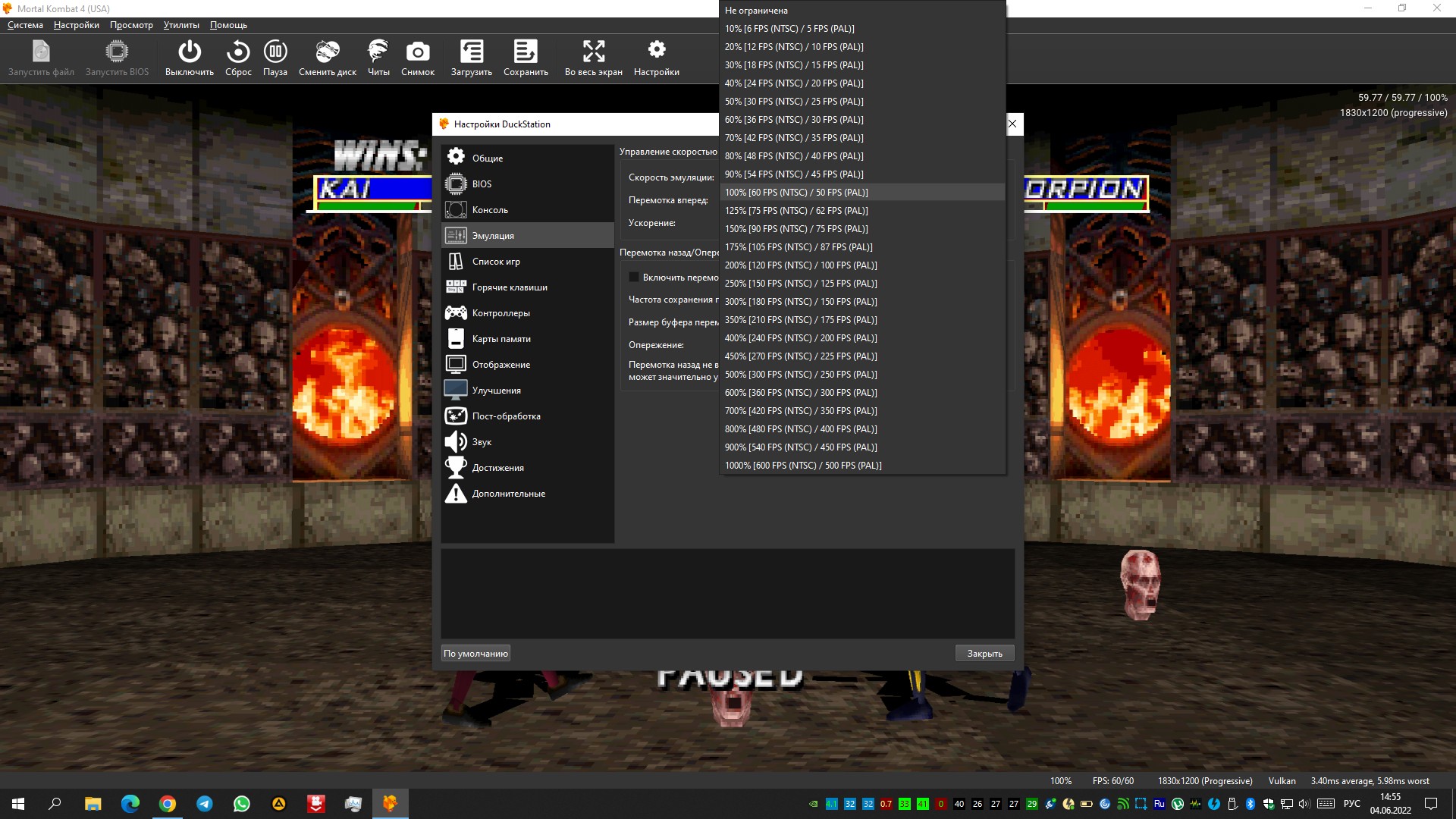Click the Закрыть button in settings dialog
Viewport: 1456px width, 819px height.
[x=984, y=654]
